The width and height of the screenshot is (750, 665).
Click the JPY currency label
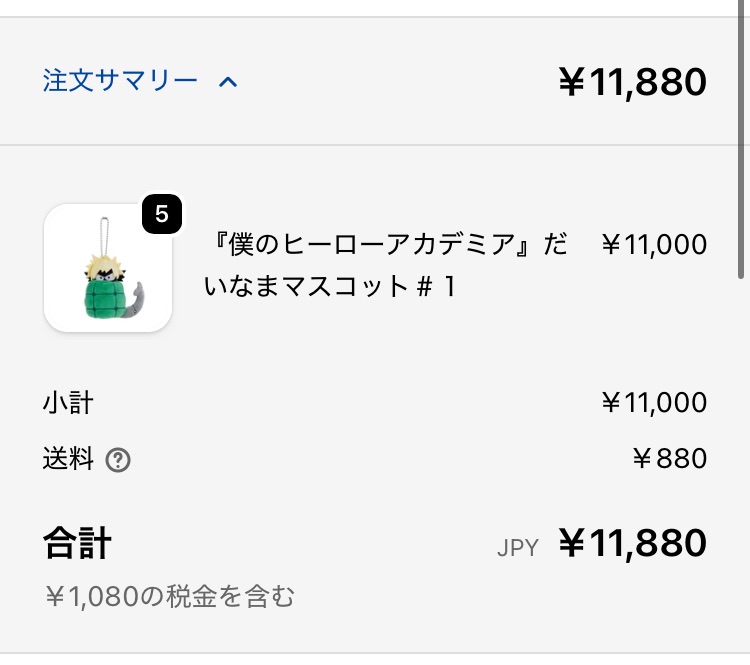click(x=517, y=547)
